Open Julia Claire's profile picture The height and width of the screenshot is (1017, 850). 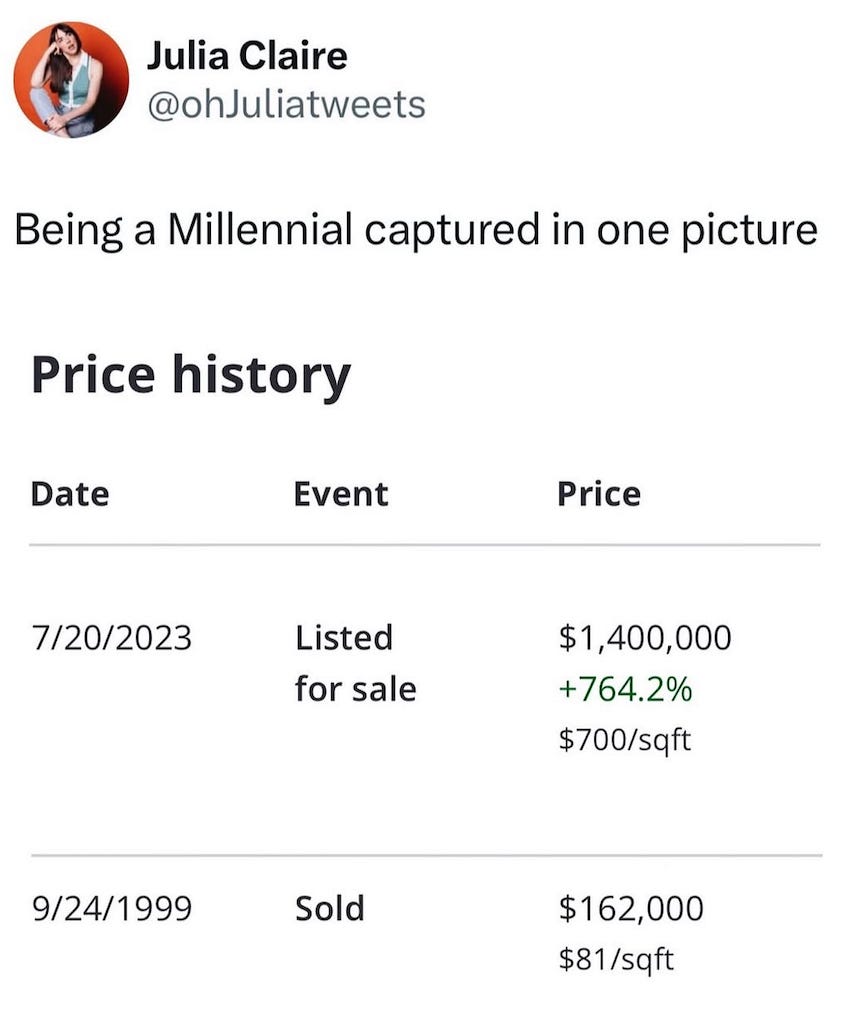click(71, 80)
